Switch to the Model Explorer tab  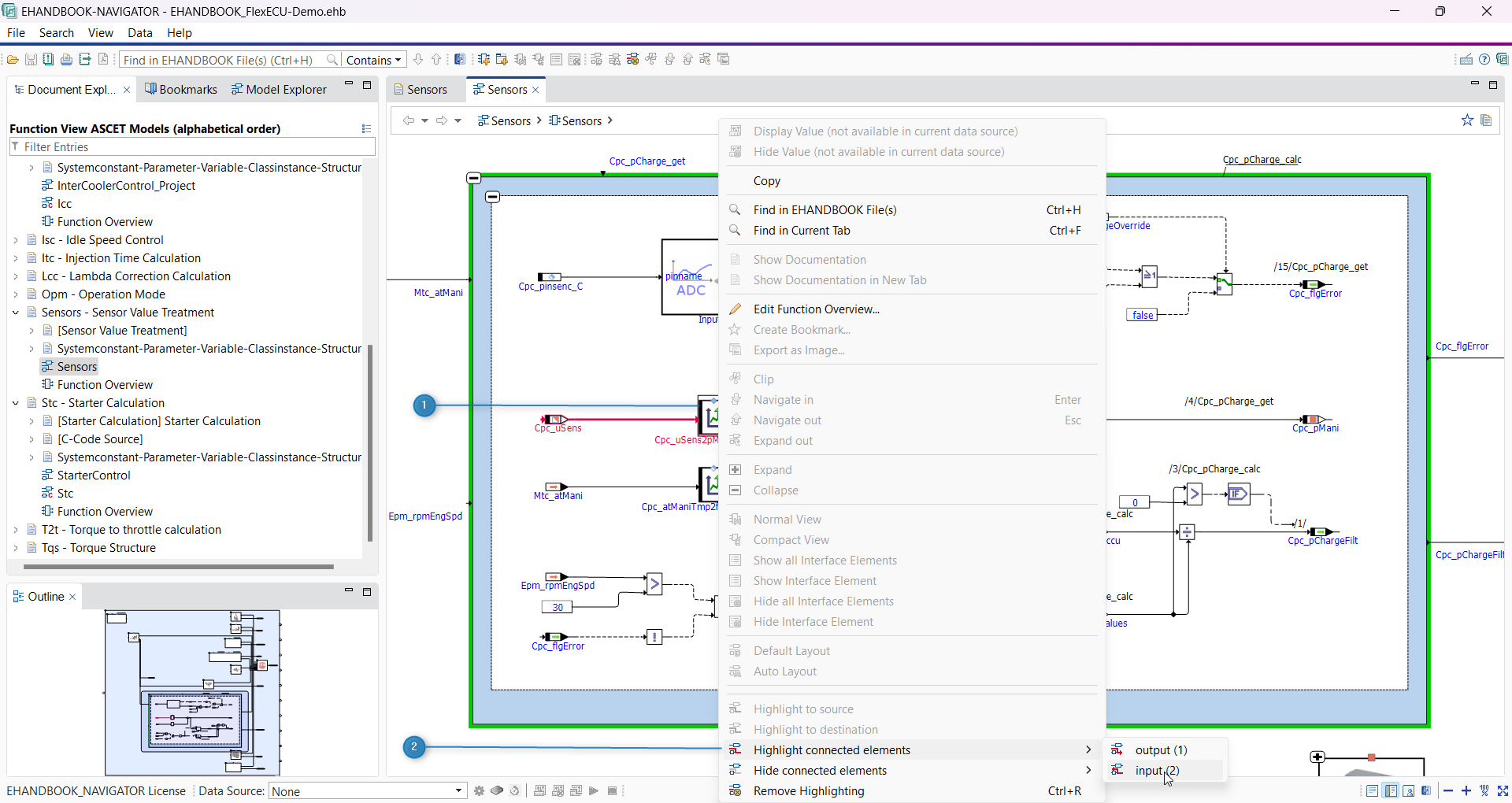pyautogui.click(x=279, y=90)
